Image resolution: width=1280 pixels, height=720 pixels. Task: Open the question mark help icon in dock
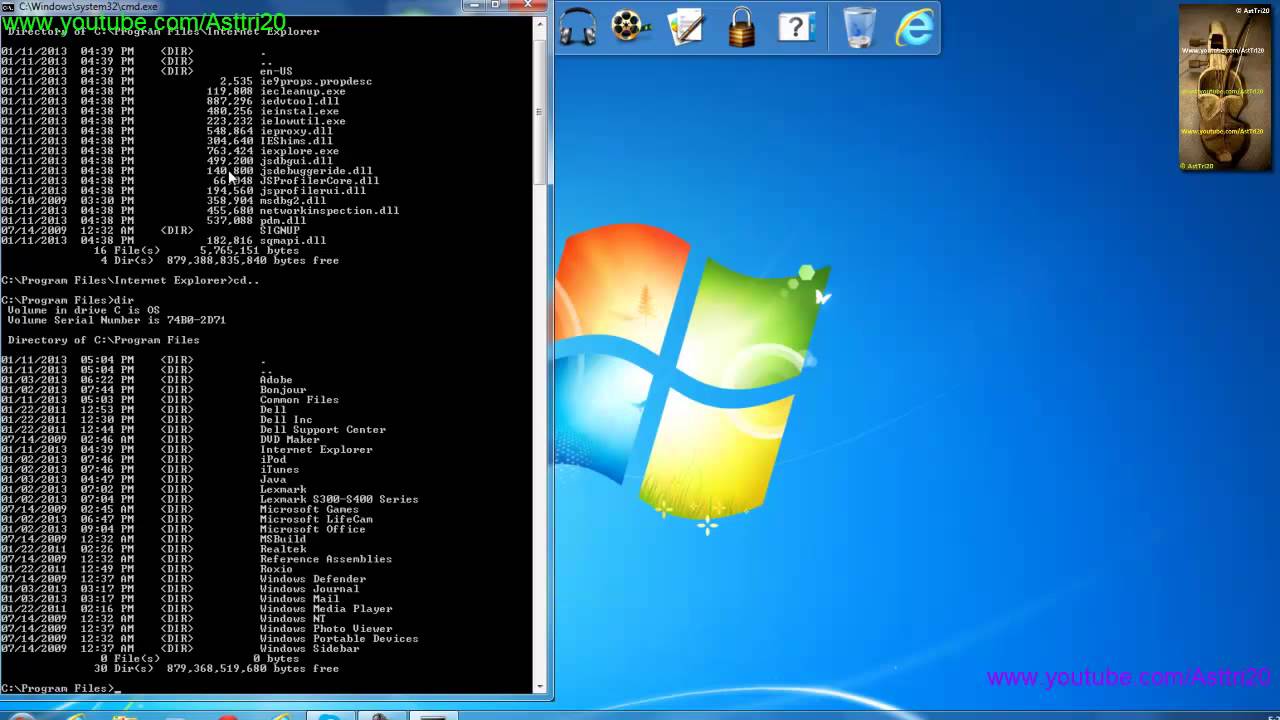(796, 26)
